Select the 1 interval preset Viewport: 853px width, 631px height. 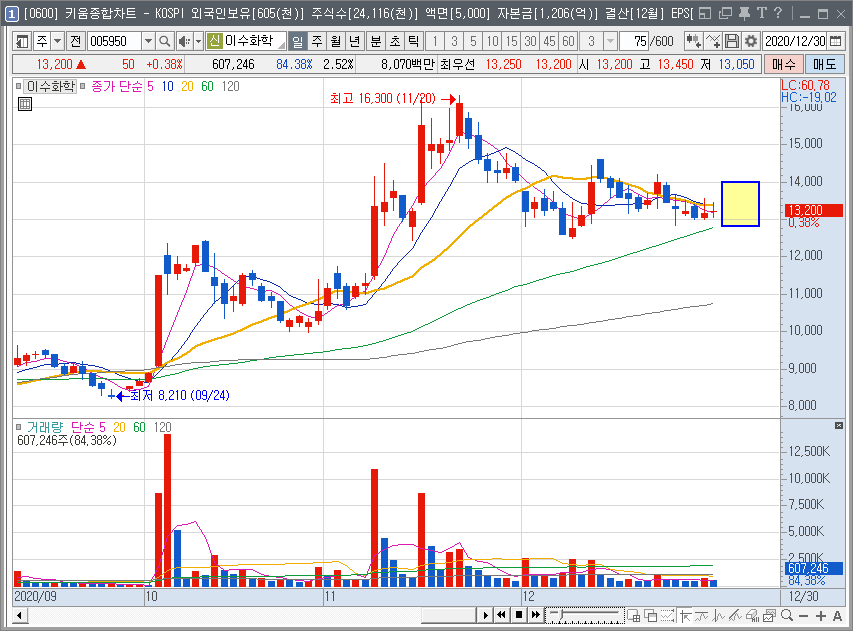pos(435,41)
